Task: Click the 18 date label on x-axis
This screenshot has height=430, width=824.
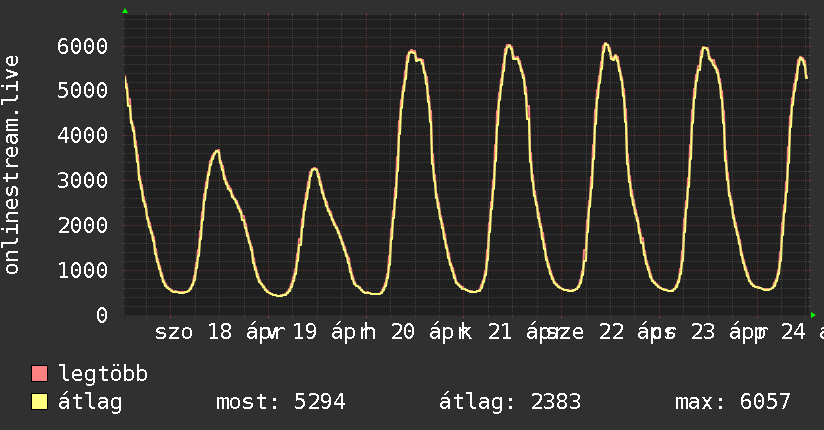Action: (219, 333)
